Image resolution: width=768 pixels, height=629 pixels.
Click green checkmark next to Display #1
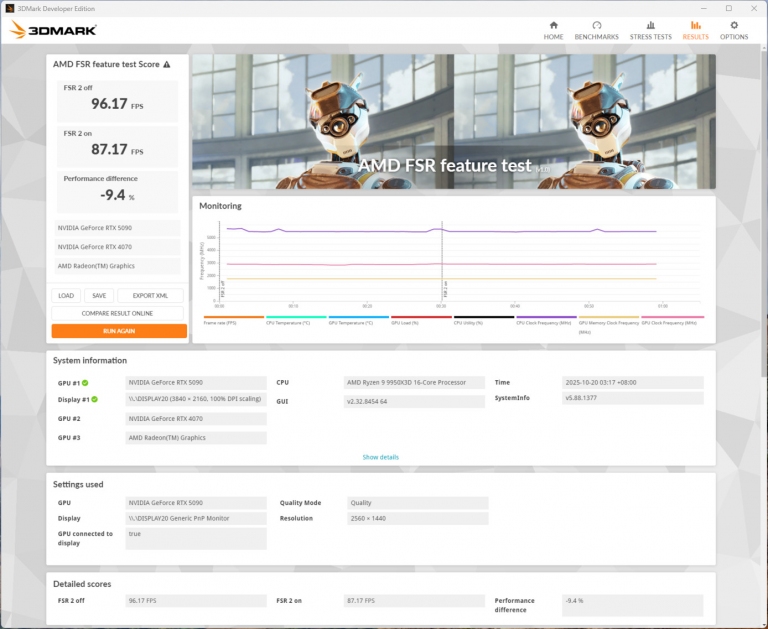tap(93, 399)
